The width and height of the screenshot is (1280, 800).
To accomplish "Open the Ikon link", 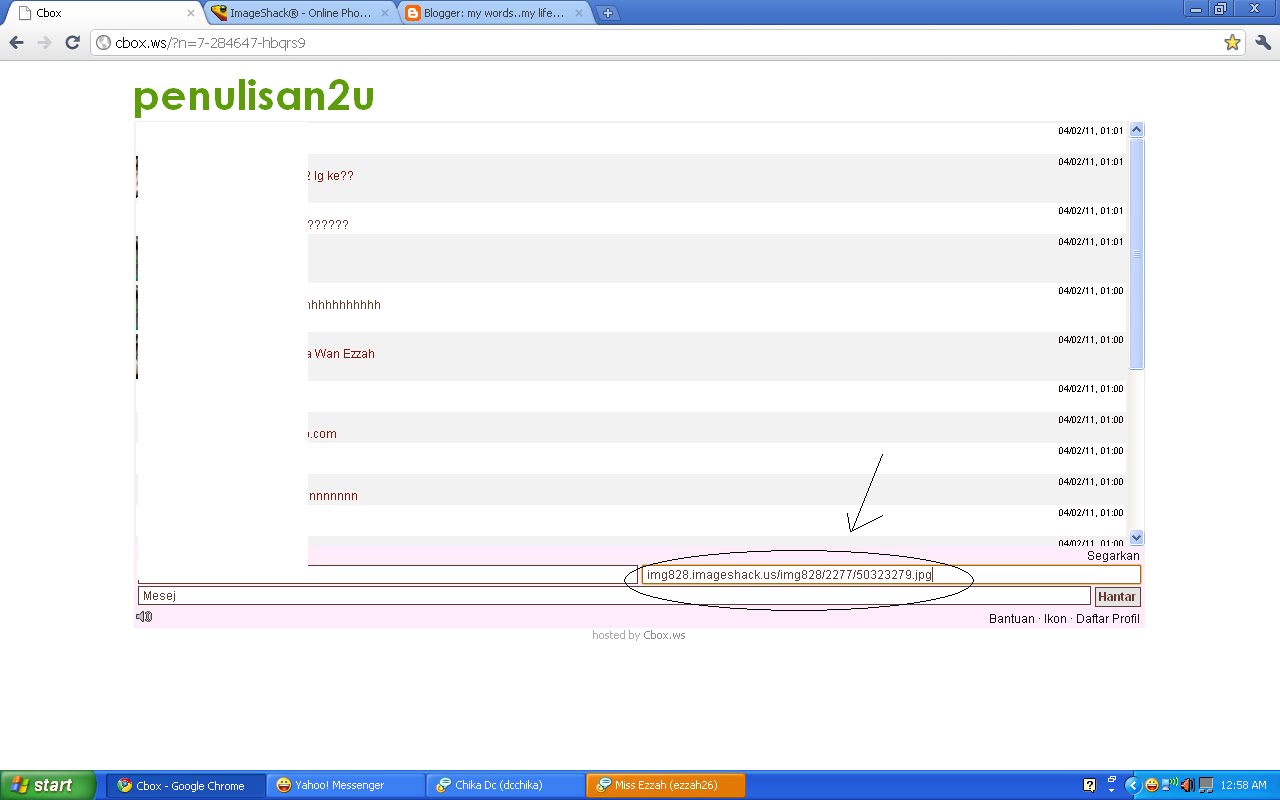I will (x=1055, y=619).
